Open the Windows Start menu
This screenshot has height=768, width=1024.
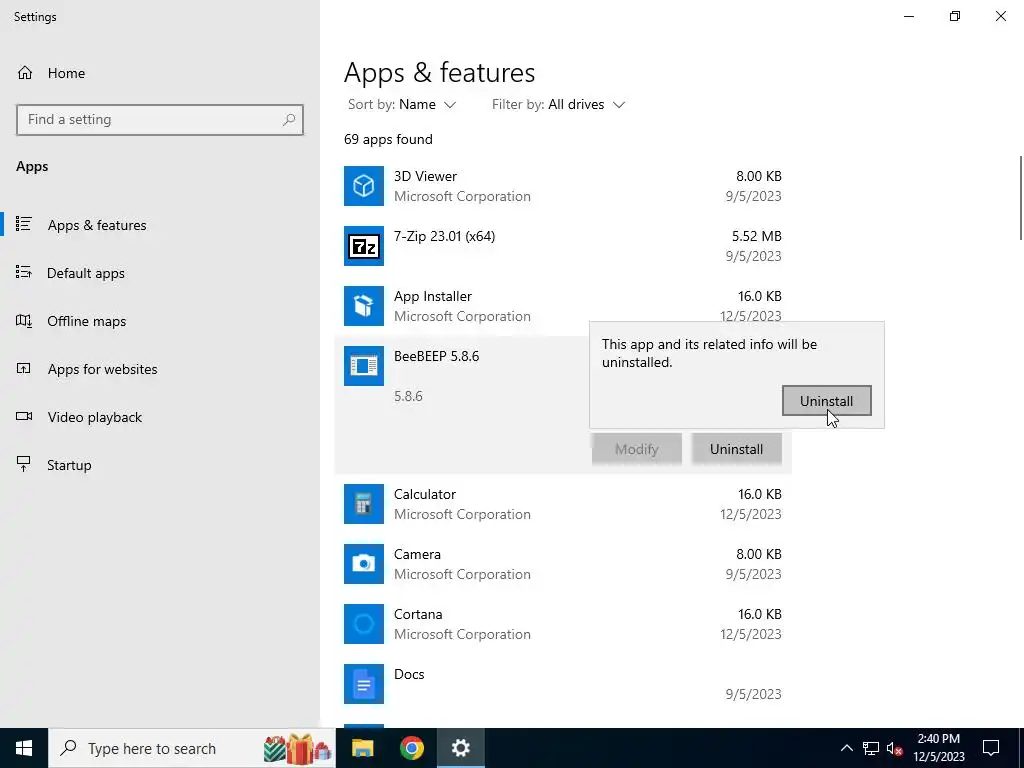[24, 748]
